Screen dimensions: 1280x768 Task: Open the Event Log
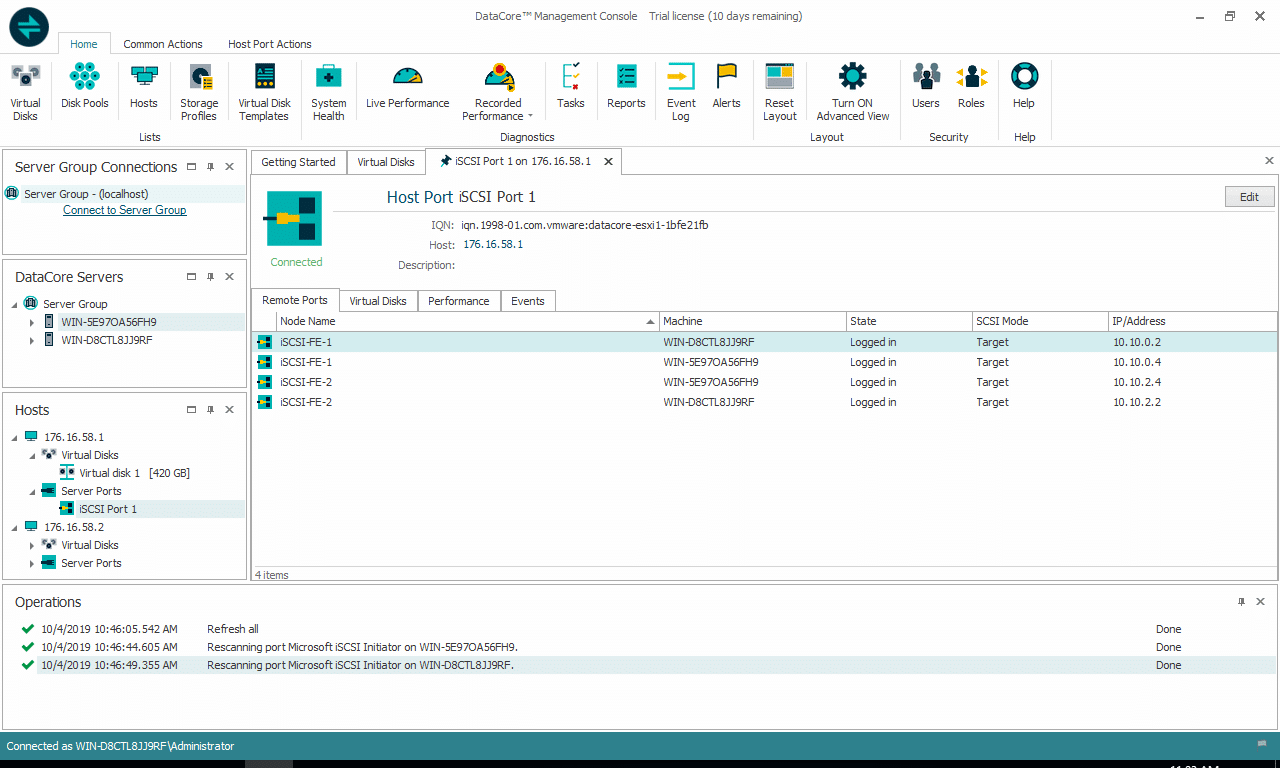[681, 92]
